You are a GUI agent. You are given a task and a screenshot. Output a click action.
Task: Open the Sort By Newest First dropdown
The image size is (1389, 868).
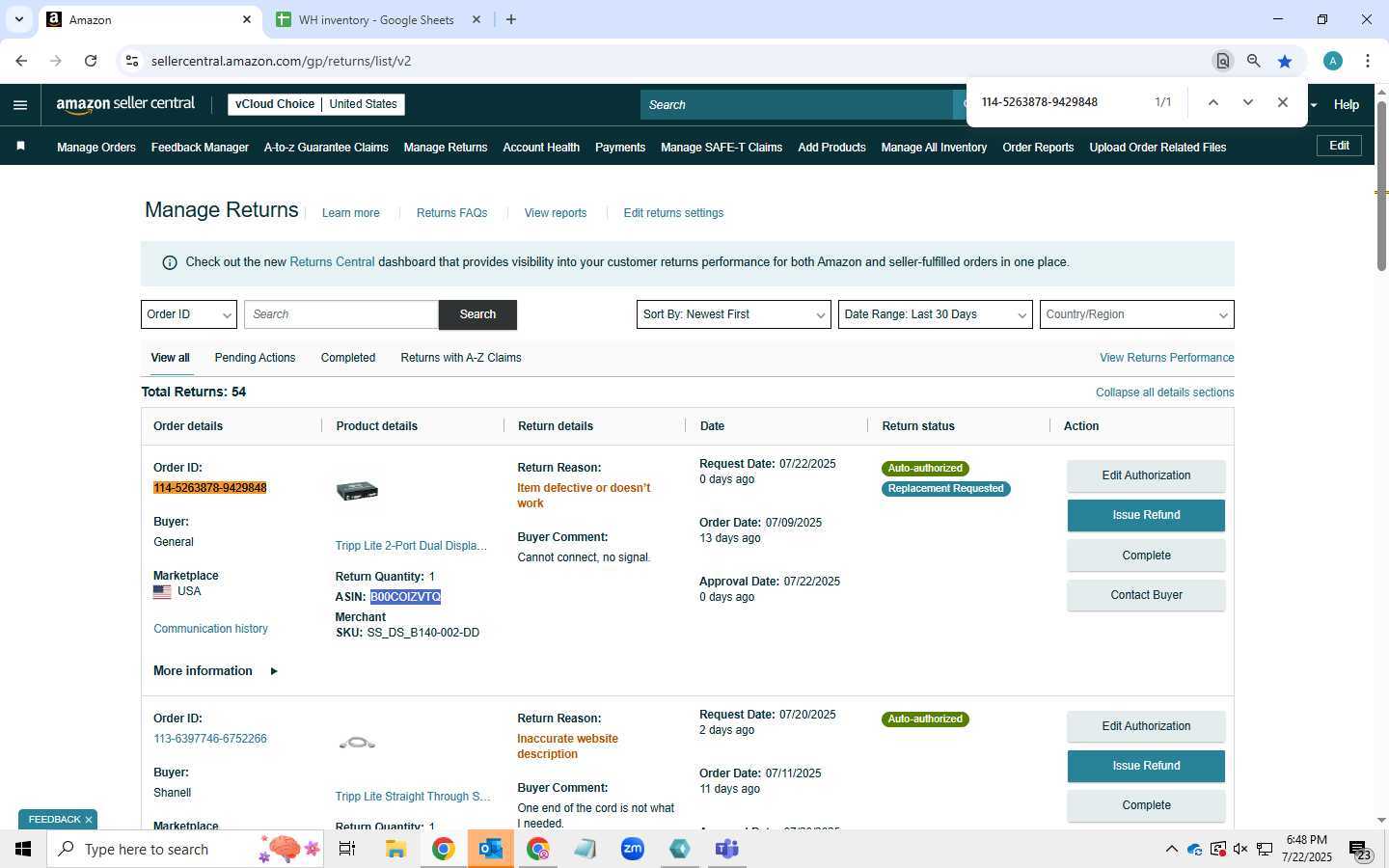pos(734,314)
